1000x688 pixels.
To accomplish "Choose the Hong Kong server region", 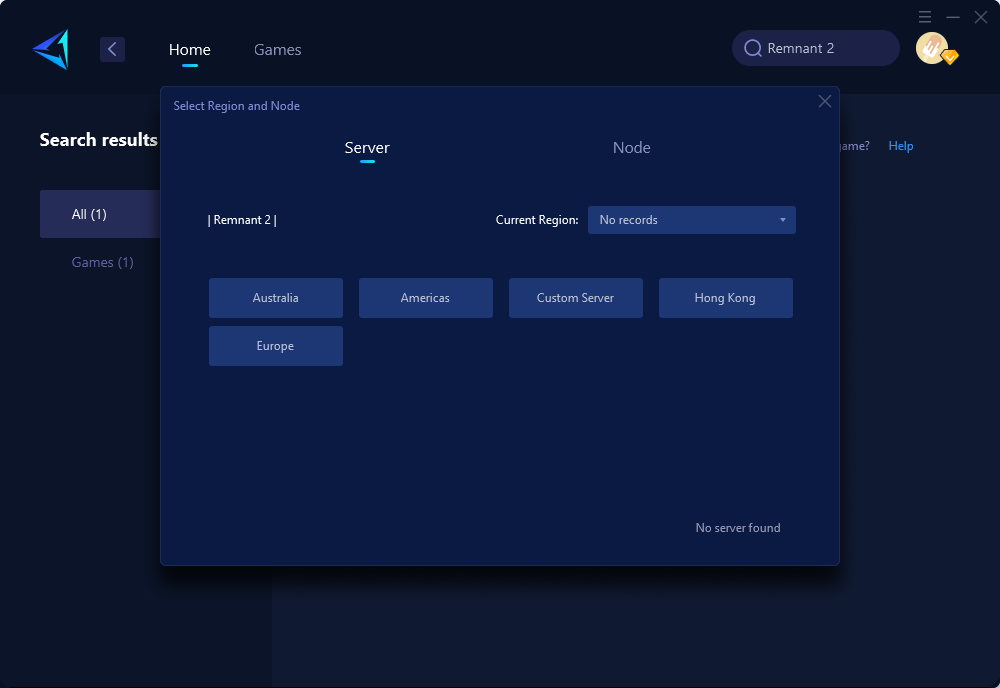I will click(x=725, y=298).
